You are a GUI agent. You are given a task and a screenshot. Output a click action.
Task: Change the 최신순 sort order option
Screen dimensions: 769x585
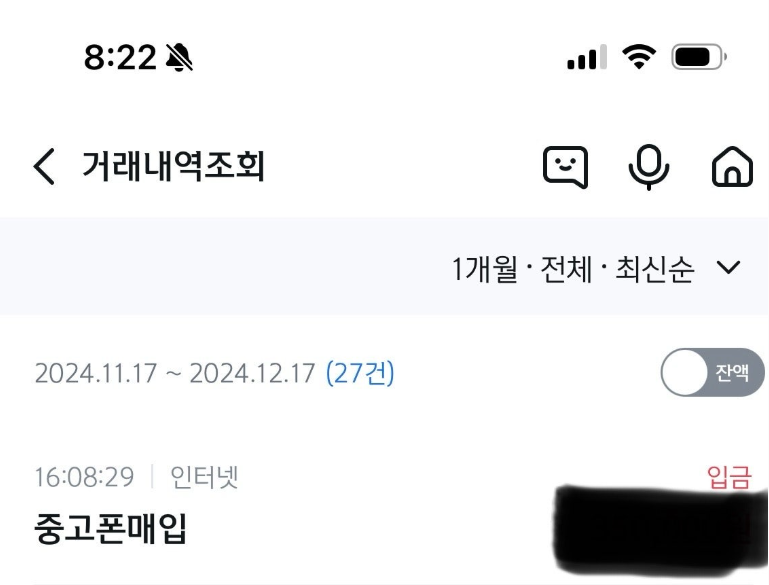point(655,268)
